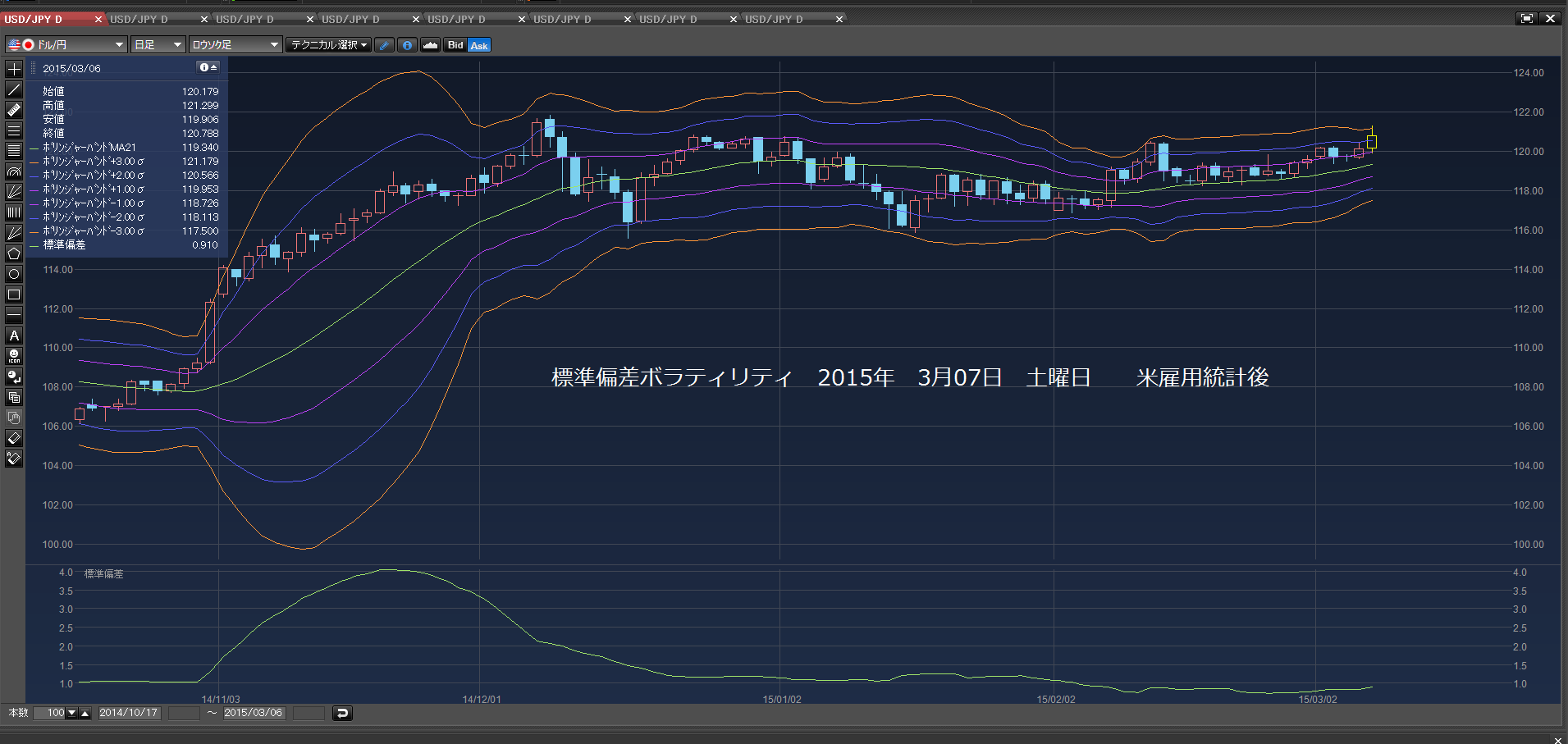Viewport: 1568px width, 744px height.
Task: Click the ボリンジャーバンドMA21 legend row
Action: click(124, 148)
